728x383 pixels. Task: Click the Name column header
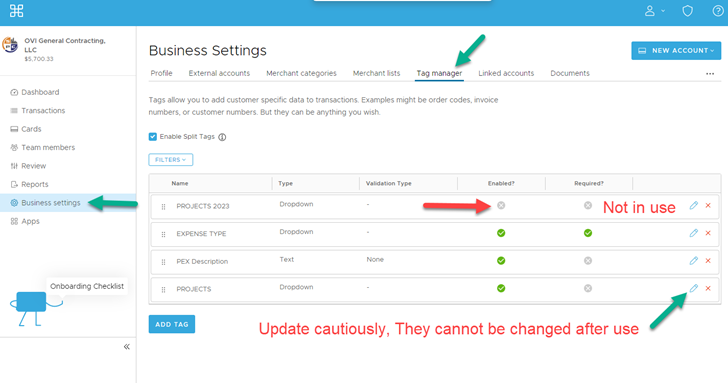[180, 183]
